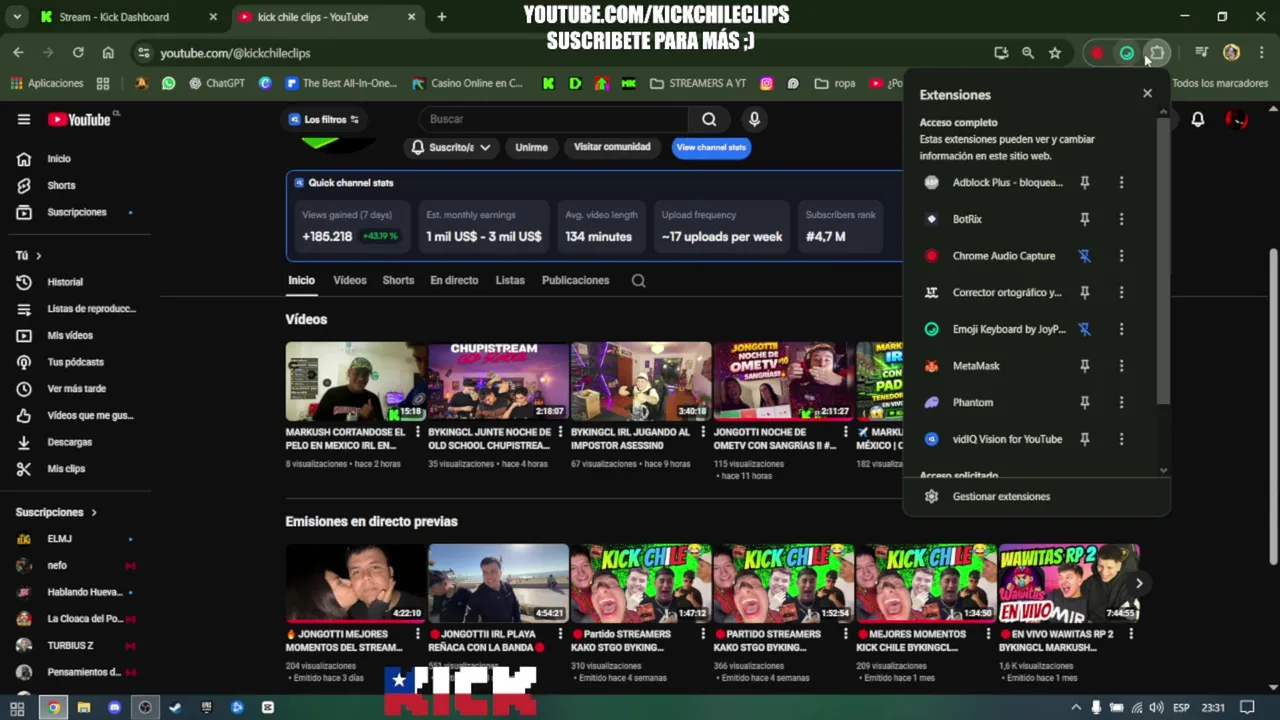This screenshot has width=1280, height=720.
Task: Focus the YouTube Buscar search field
Action: [x=555, y=119]
